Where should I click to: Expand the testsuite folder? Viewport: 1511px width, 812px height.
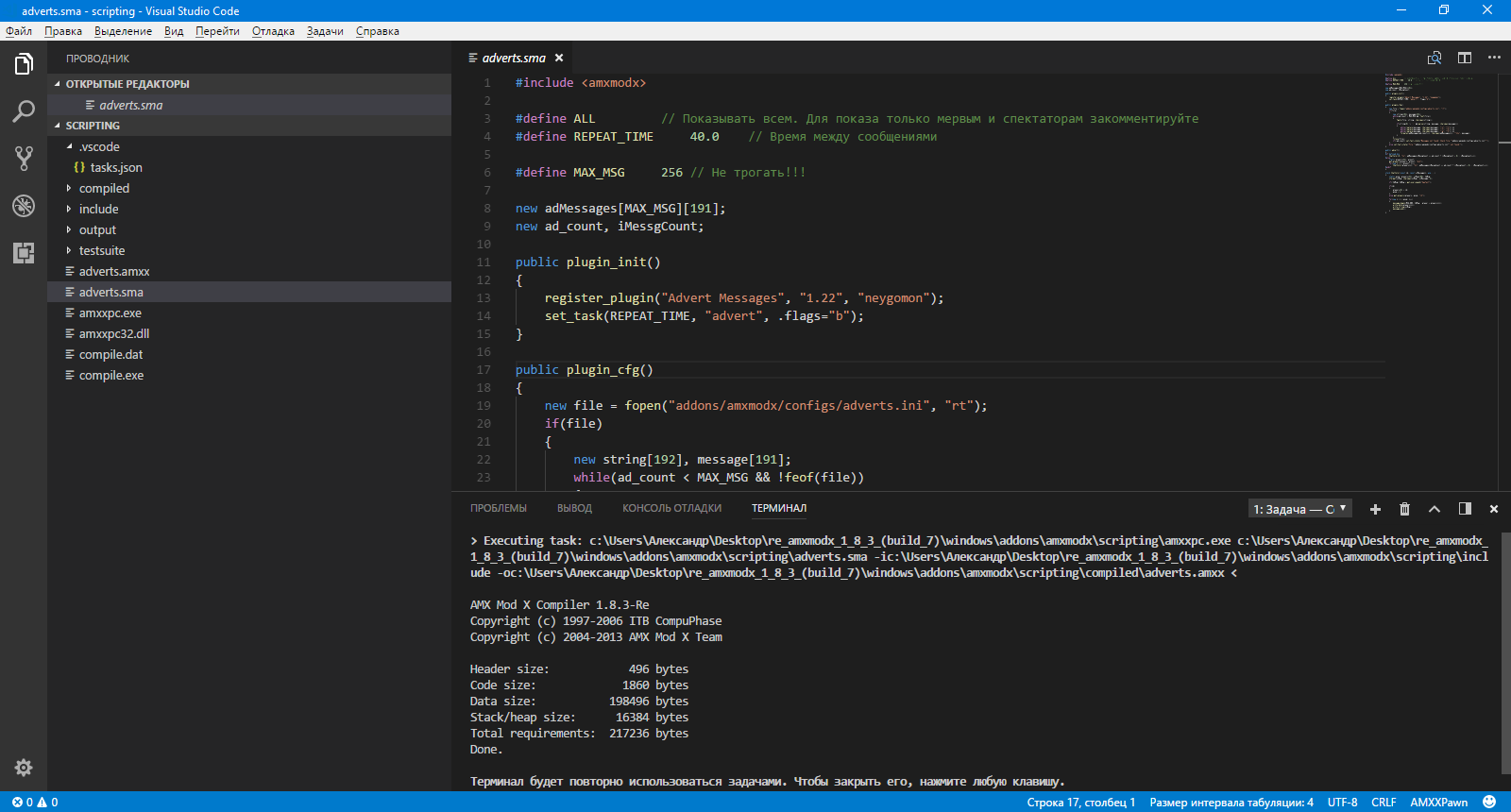tap(249, 250)
